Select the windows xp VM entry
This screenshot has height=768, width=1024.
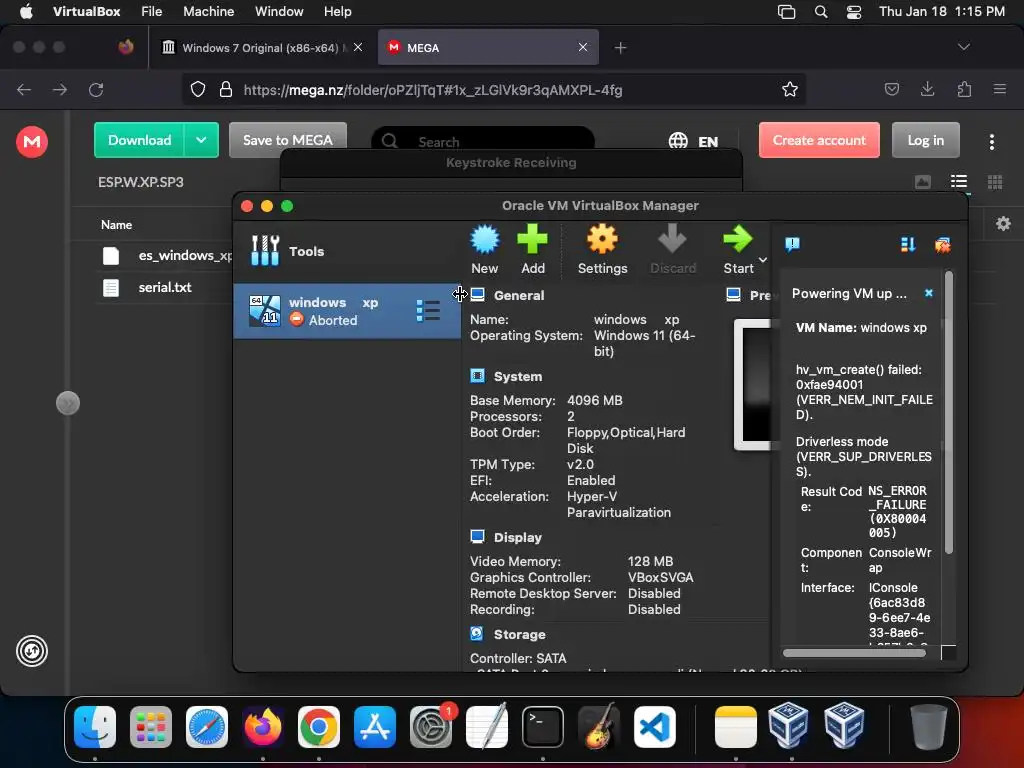(346, 311)
